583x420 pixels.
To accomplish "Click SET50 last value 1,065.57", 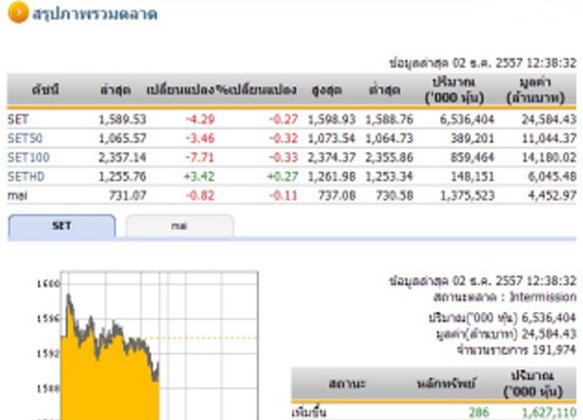I will (x=122, y=138).
